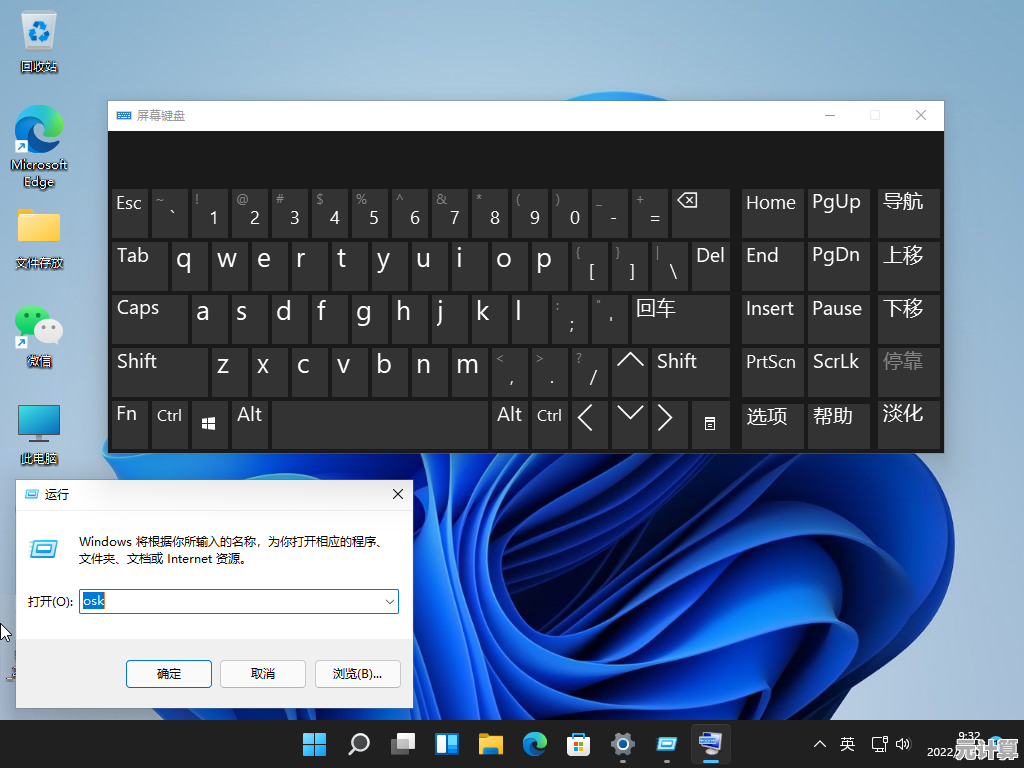Expand the Open field dropdown arrow

coord(389,601)
